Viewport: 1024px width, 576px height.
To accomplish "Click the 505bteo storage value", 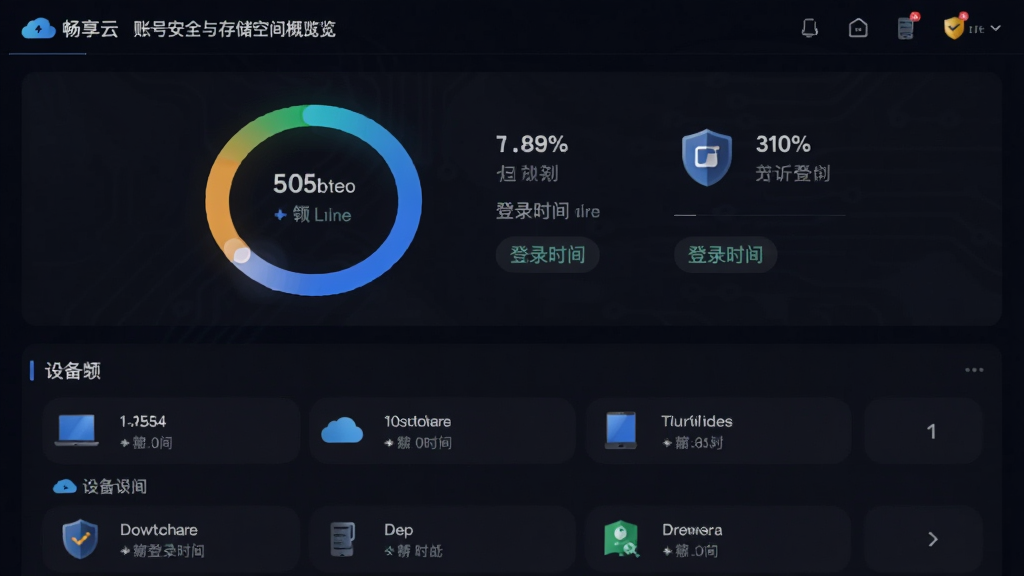I will click(314, 184).
